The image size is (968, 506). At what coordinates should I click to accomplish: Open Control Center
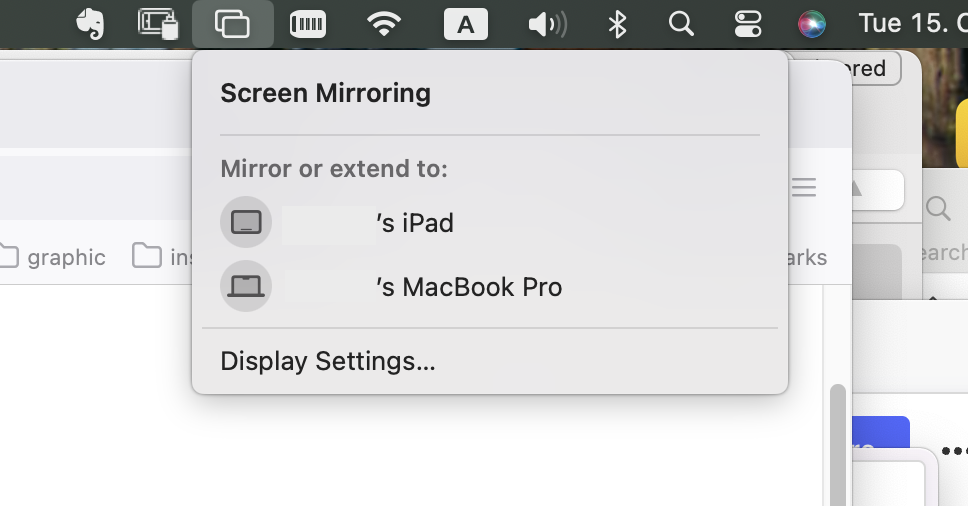pos(748,24)
